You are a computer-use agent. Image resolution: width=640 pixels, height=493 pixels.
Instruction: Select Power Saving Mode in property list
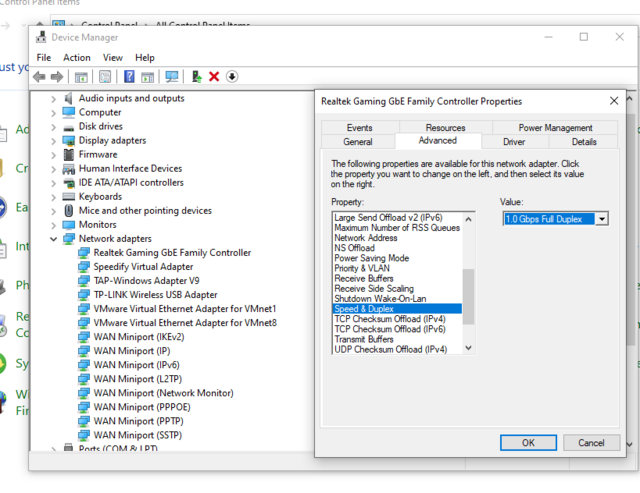tap(371, 258)
